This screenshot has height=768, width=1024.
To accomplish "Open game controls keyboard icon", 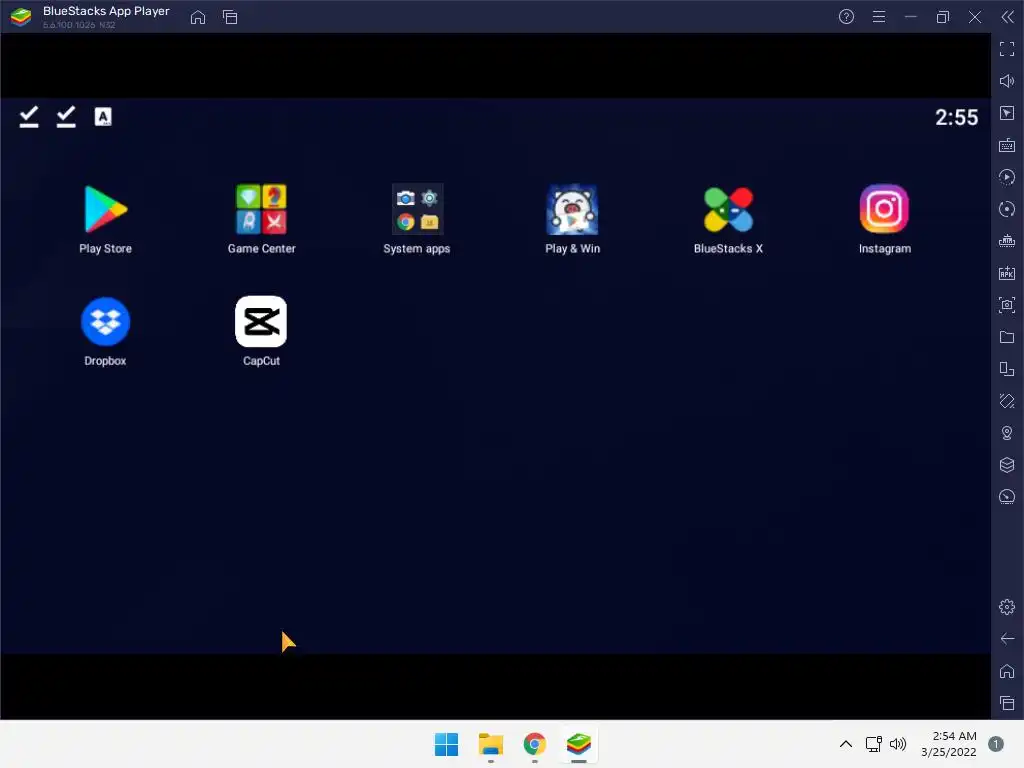I will pyautogui.click(x=1007, y=145).
